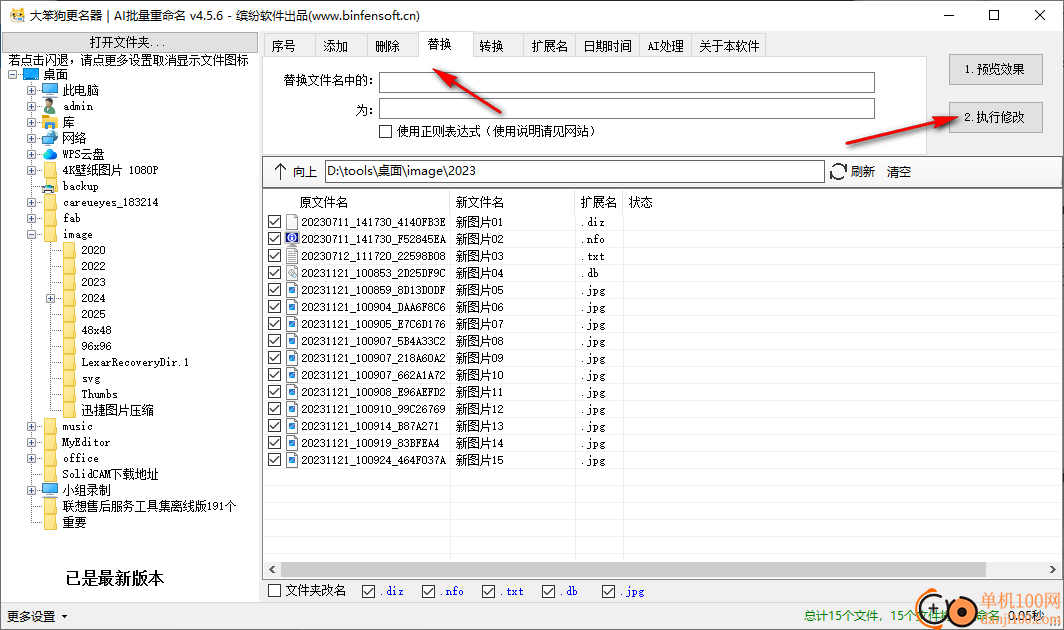Click the 打开文件夹 button
Screen dimensions: 1064x630
point(130,41)
